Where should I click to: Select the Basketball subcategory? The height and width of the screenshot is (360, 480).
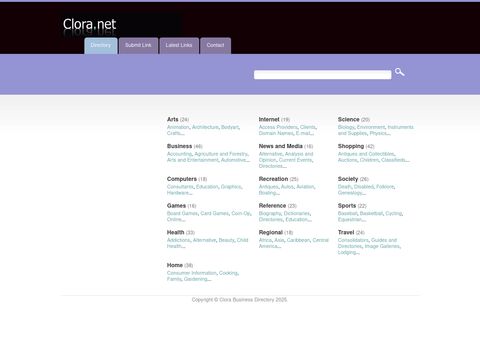click(x=371, y=213)
